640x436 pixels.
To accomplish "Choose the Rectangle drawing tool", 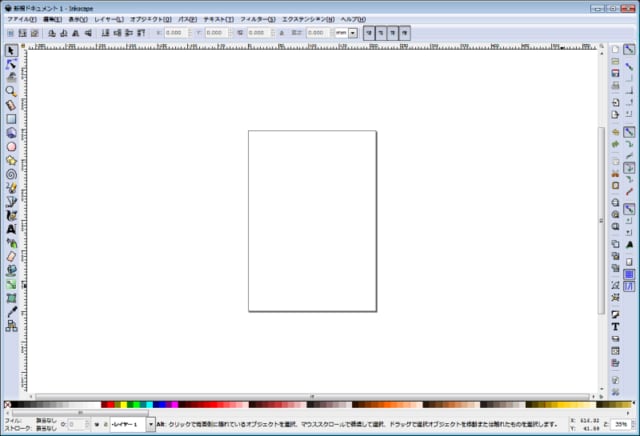I will [11, 118].
